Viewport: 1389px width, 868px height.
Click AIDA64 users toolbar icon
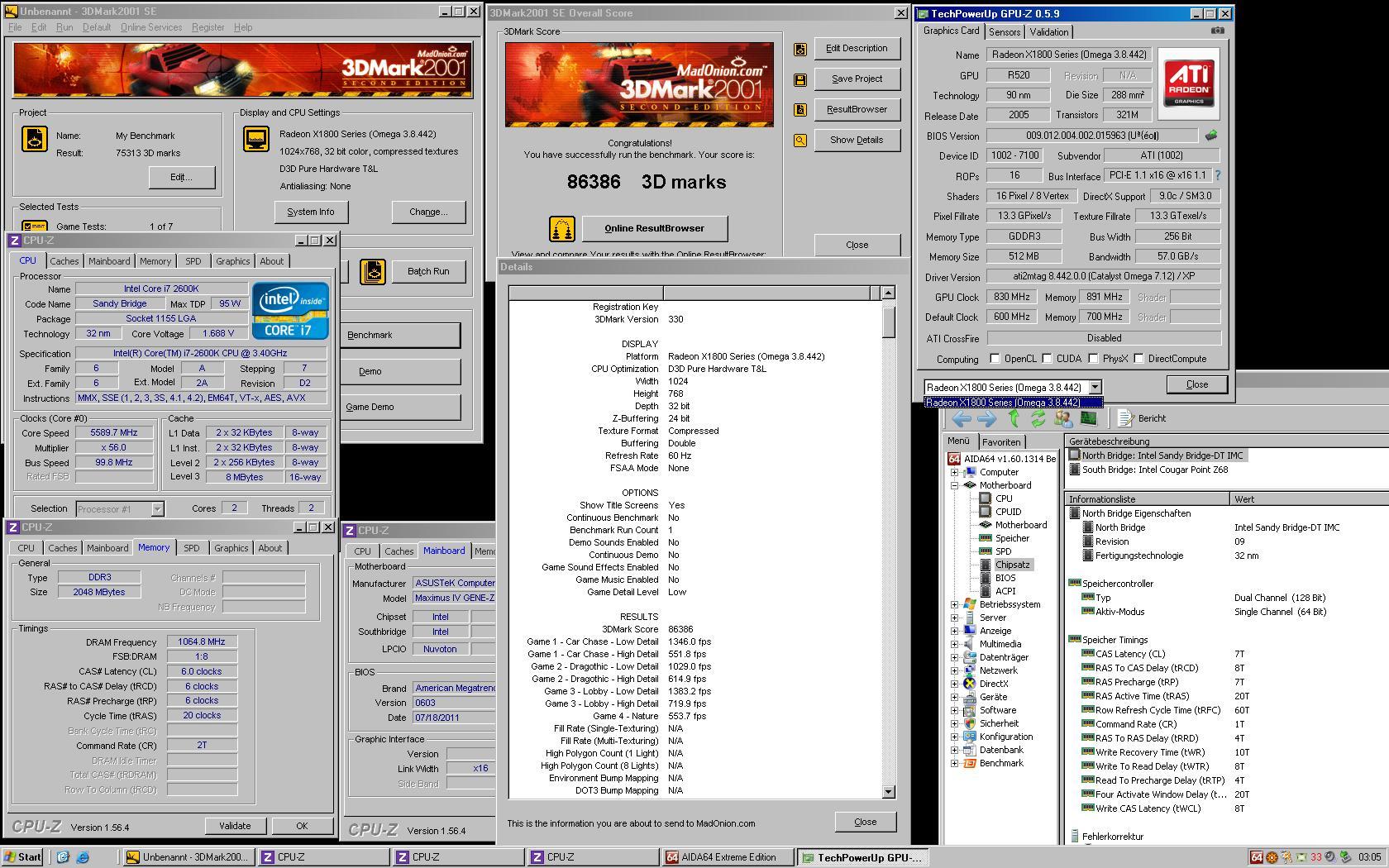click(1063, 418)
